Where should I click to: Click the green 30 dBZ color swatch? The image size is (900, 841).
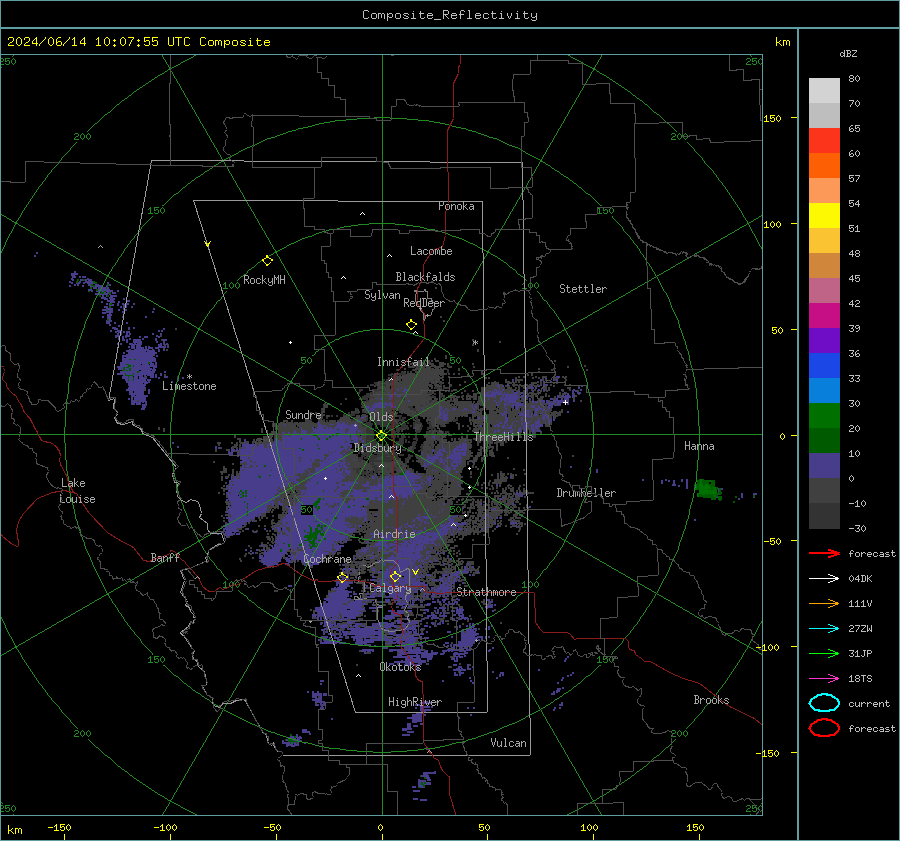tap(824, 416)
